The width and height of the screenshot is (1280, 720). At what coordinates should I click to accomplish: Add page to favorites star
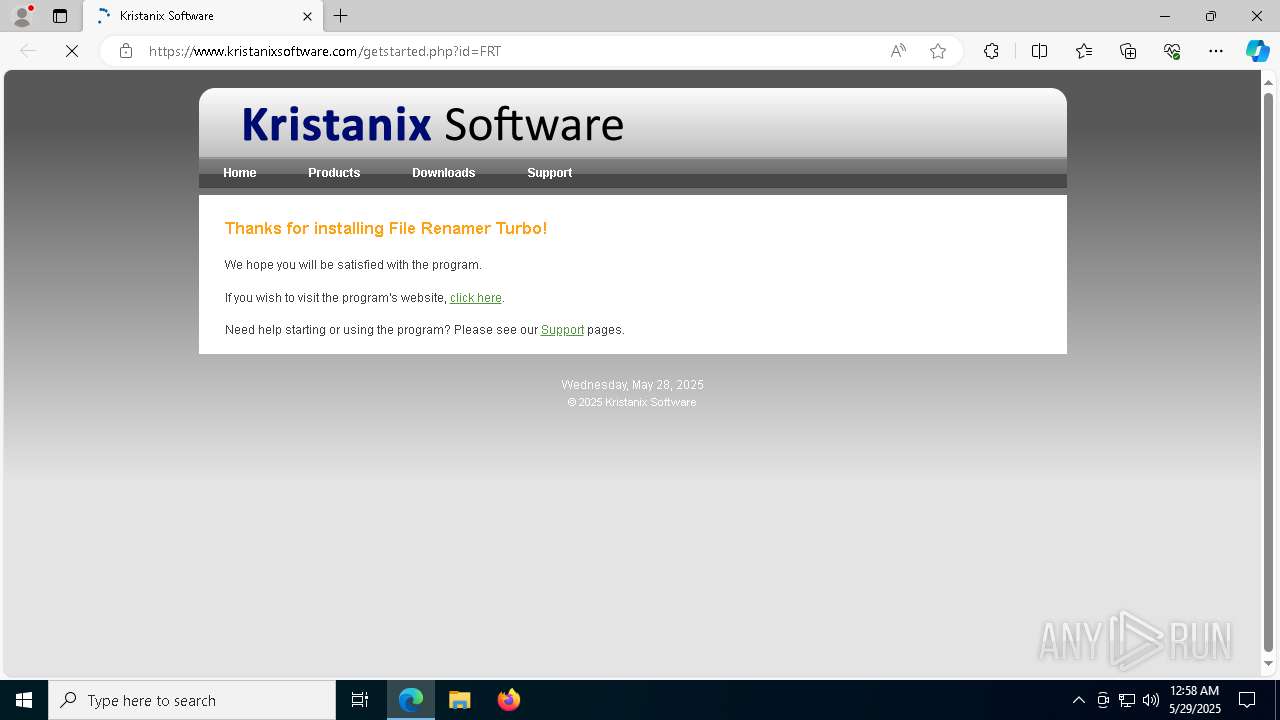click(938, 51)
